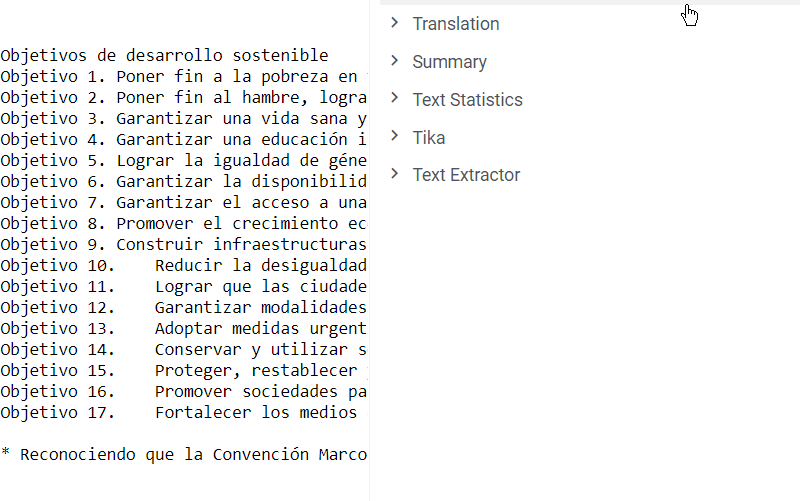Expand the Text Extractor chevron arrow

coord(395,174)
